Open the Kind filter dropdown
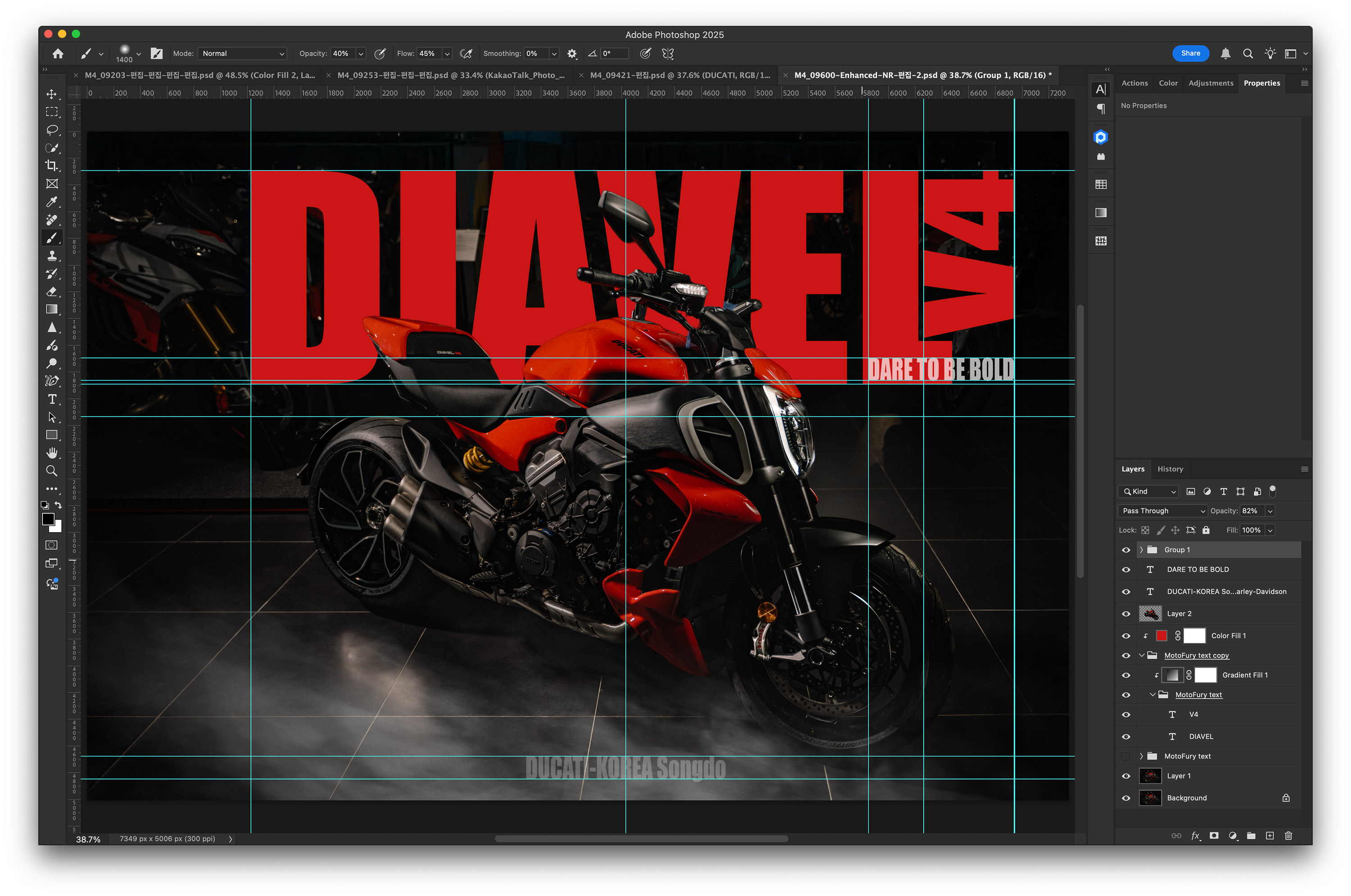 point(1149,491)
